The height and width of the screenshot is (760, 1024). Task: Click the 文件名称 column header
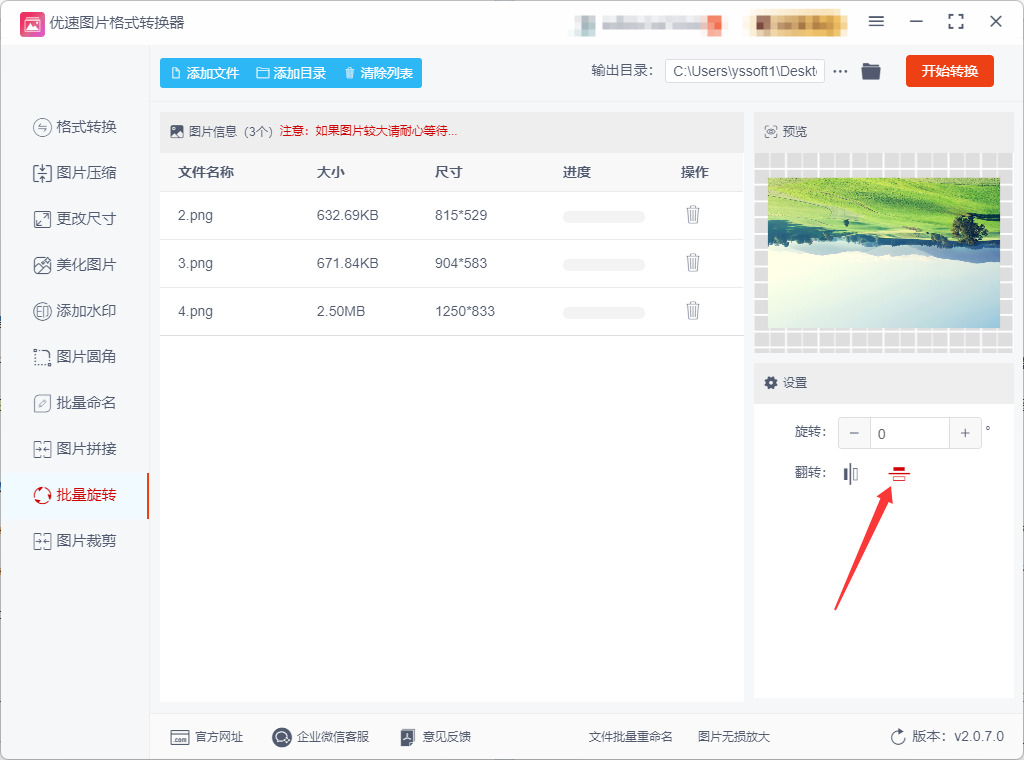[206, 172]
